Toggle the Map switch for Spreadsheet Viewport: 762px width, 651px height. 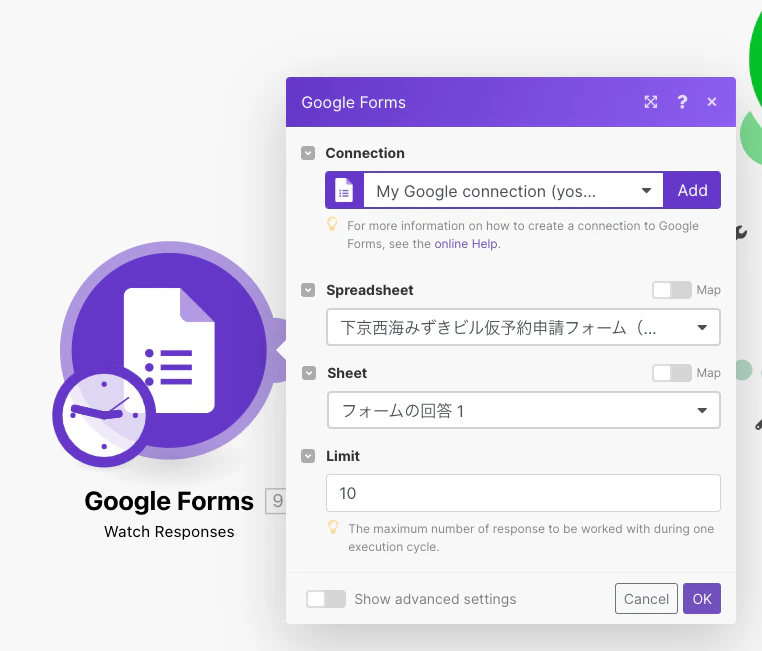672,290
